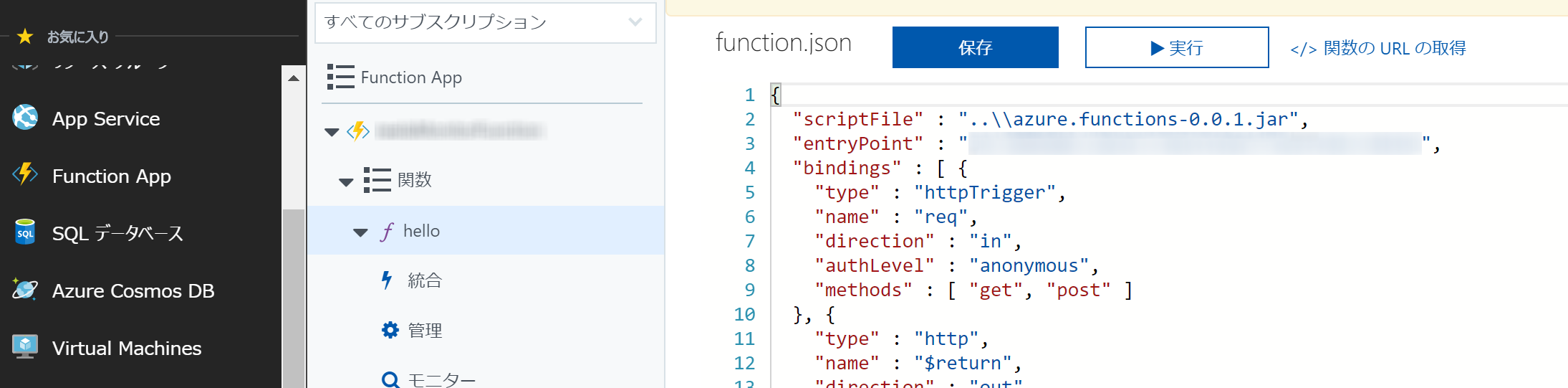Click the blurred function app's lightning icon
Screen dimensions: 1568x388
tap(358, 131)
